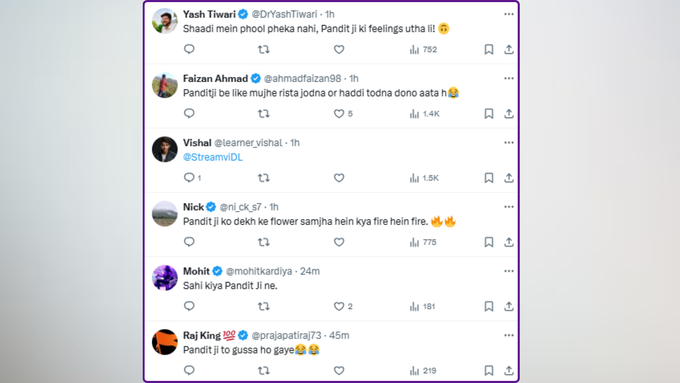Open more options for Yash Tiwari's tweet
The width and height of the screenshot is (680, 383).
point(509,14)
